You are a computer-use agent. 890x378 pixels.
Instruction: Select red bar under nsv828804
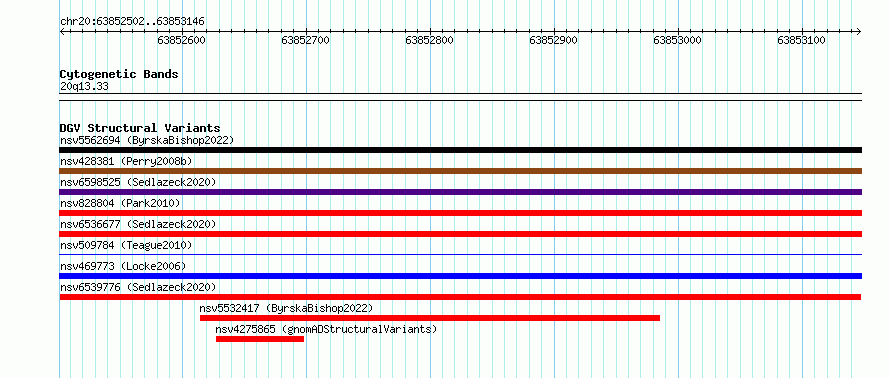(x=460, y=213)
